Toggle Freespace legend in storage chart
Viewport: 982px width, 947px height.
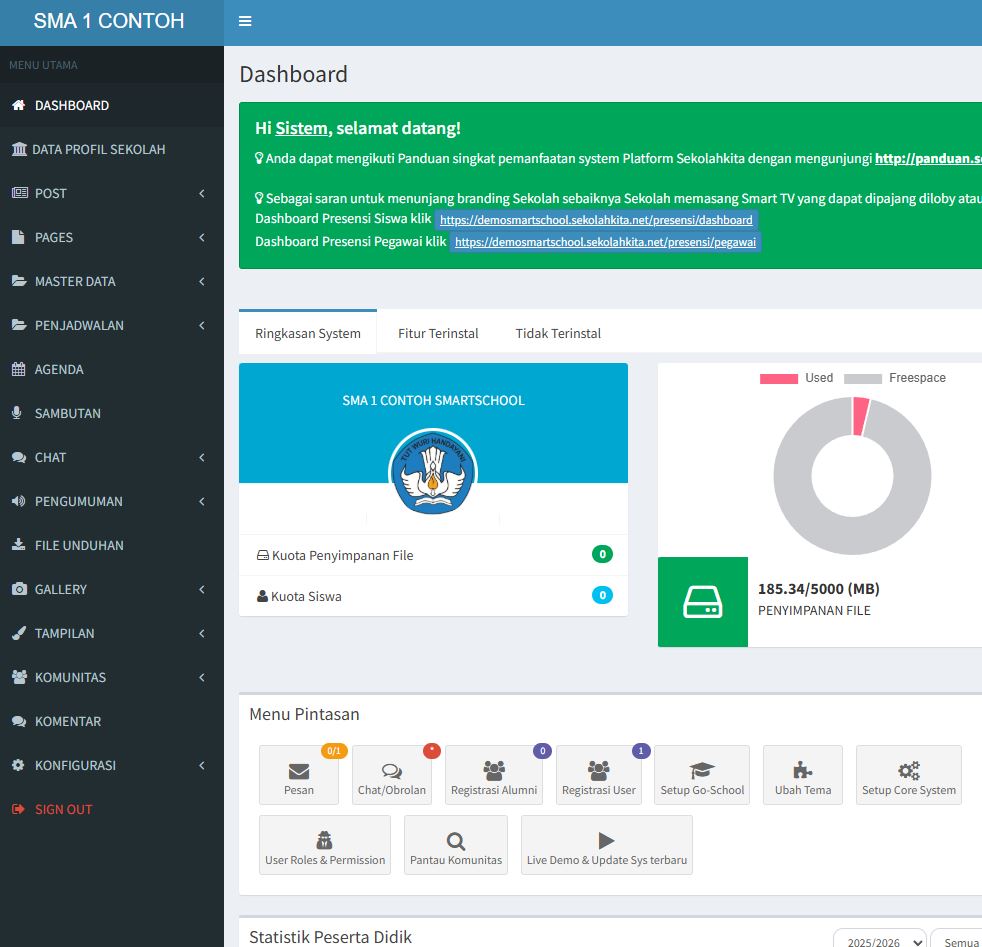click(x=894, y=378)
